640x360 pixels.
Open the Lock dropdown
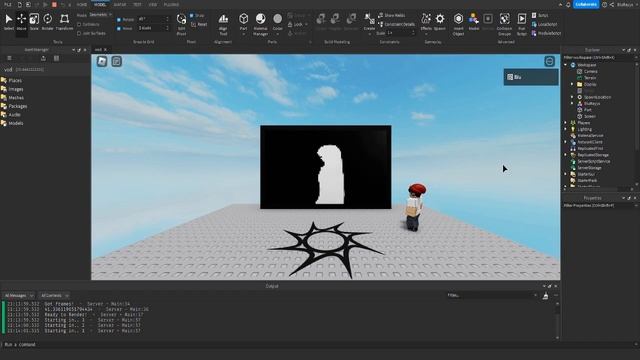(x=298, y=24)
